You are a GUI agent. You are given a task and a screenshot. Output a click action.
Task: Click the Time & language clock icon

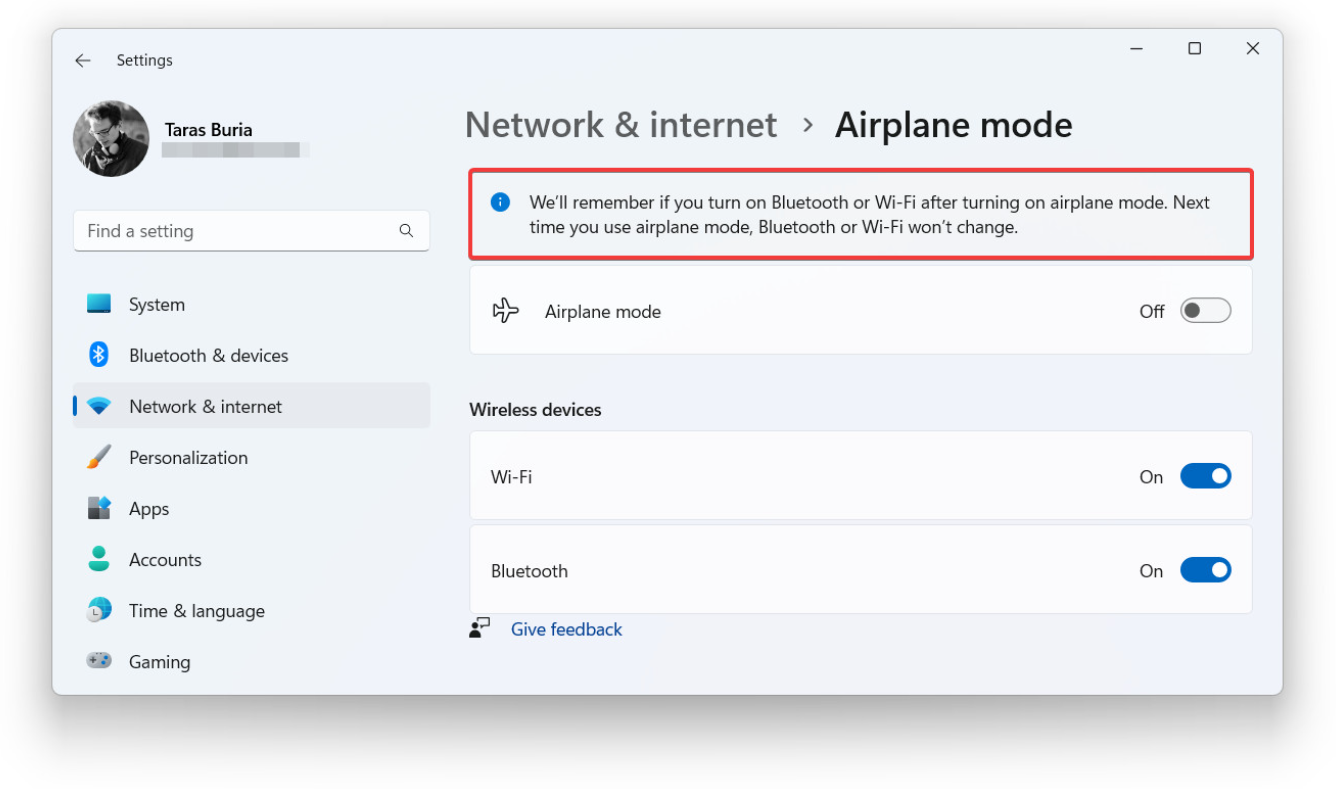click(x=99, y=610)
